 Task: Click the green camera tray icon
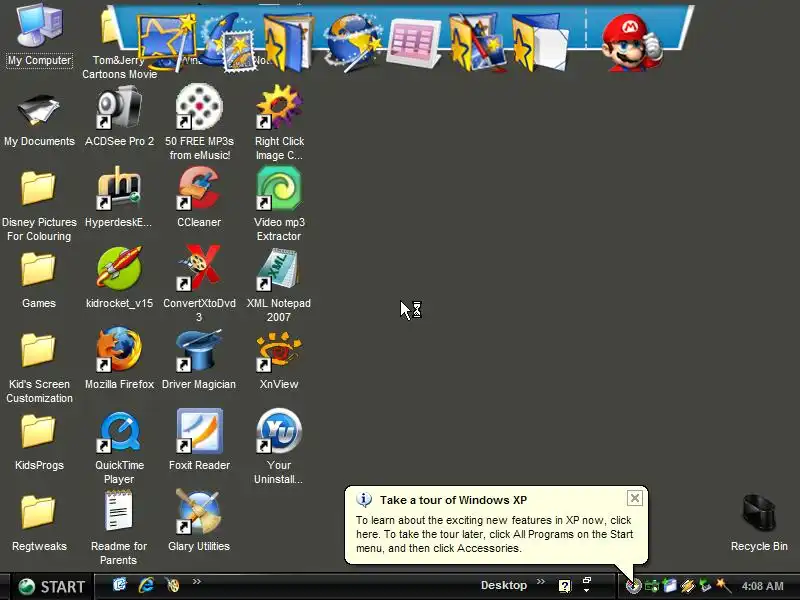point(652,586)
